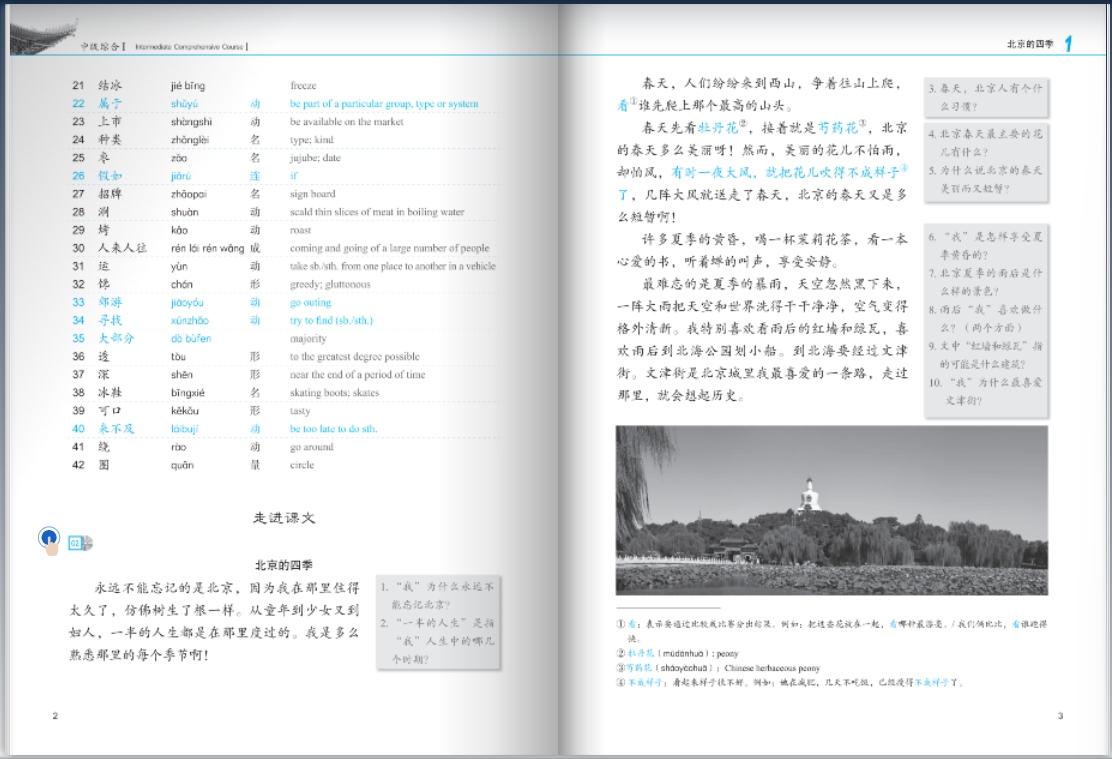
Task: Click the Beihai white pagoda photo
Action: click(x=831, y=510)
